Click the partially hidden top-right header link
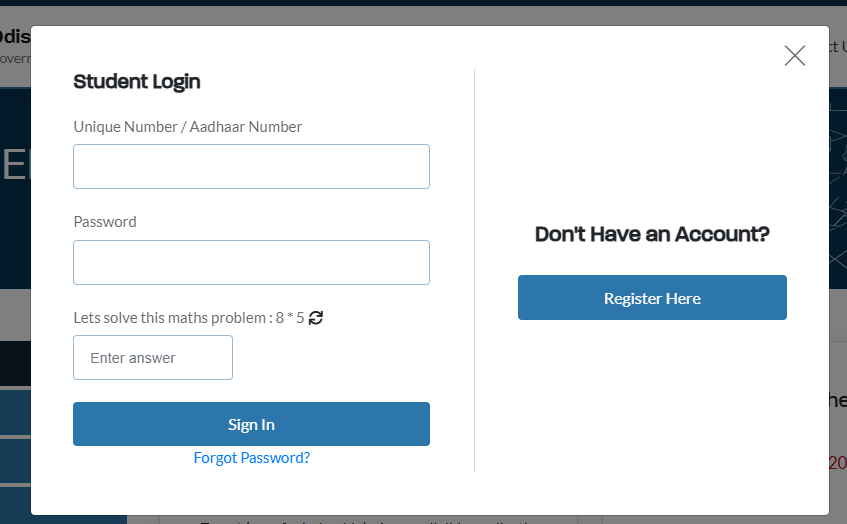The height and width of the screenshot is (524, 847). [838, 46]
